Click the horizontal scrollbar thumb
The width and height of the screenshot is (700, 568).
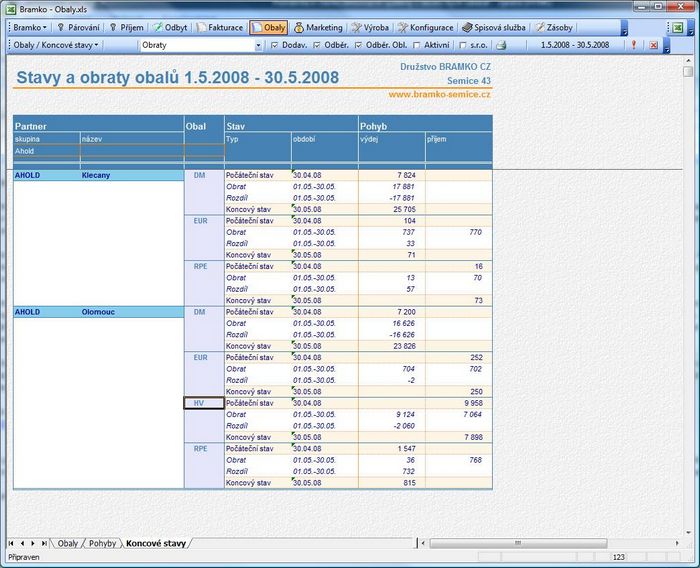518,543
